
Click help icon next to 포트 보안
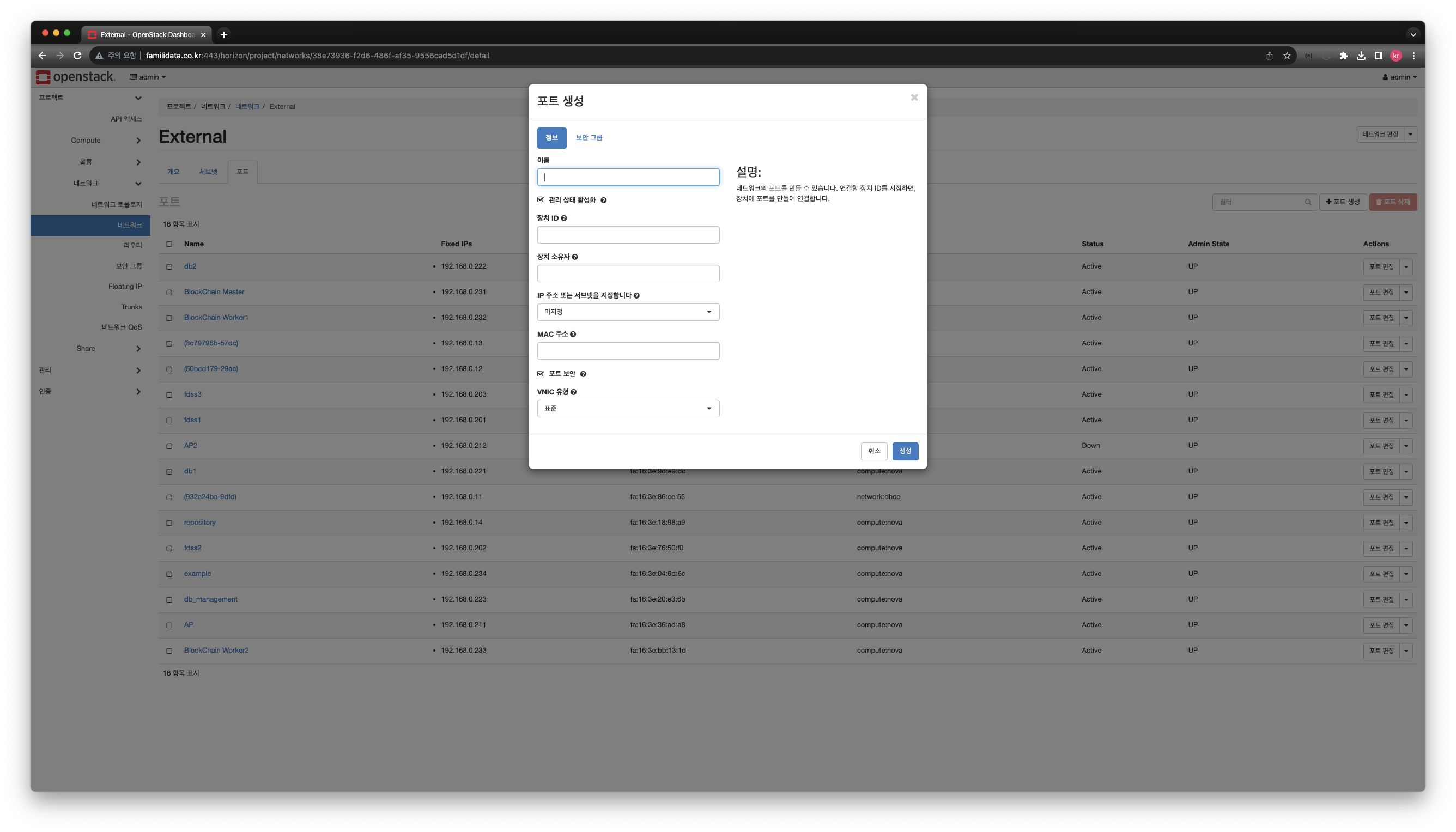point(583,374)
